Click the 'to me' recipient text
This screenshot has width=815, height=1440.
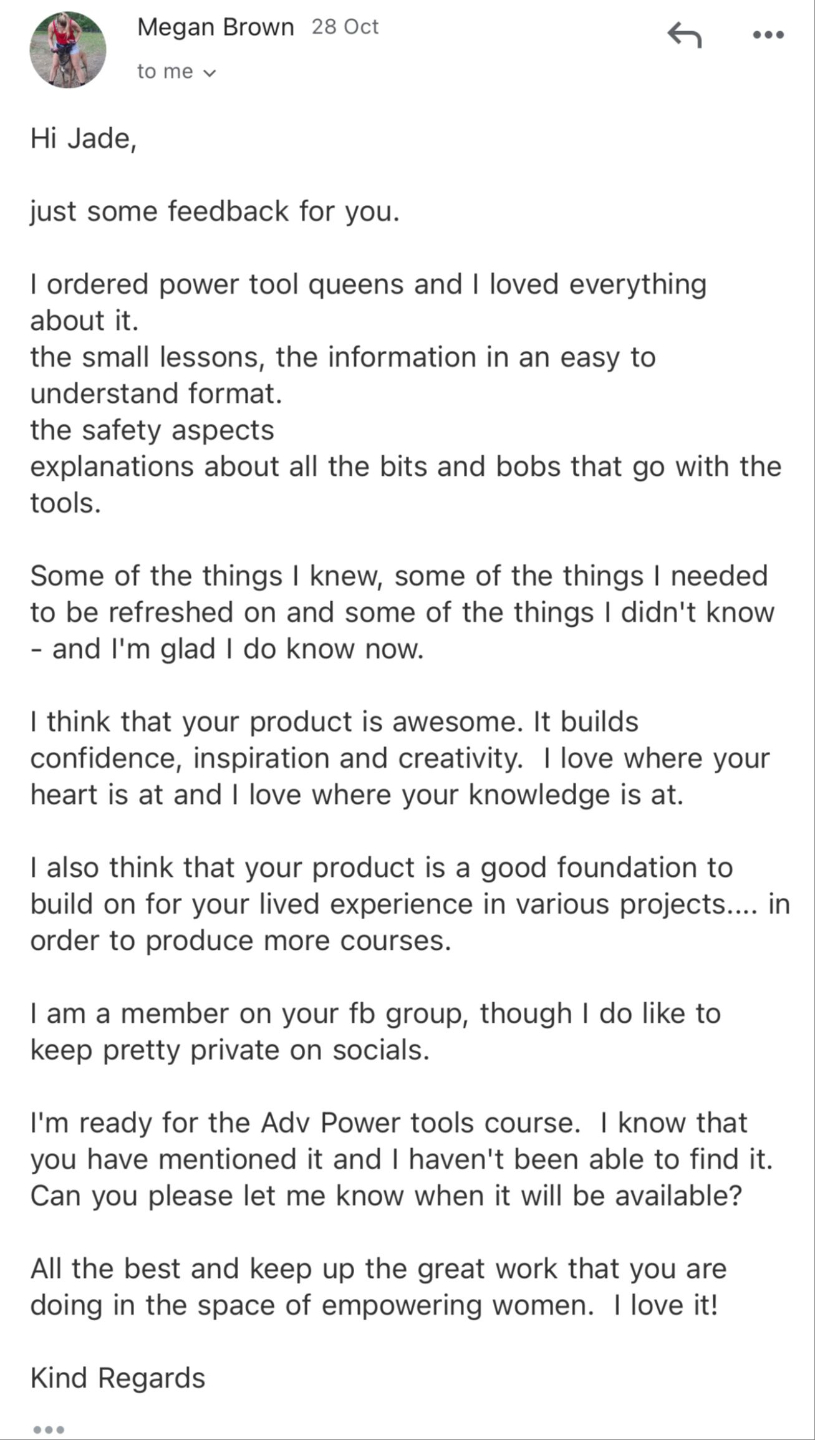164,72
